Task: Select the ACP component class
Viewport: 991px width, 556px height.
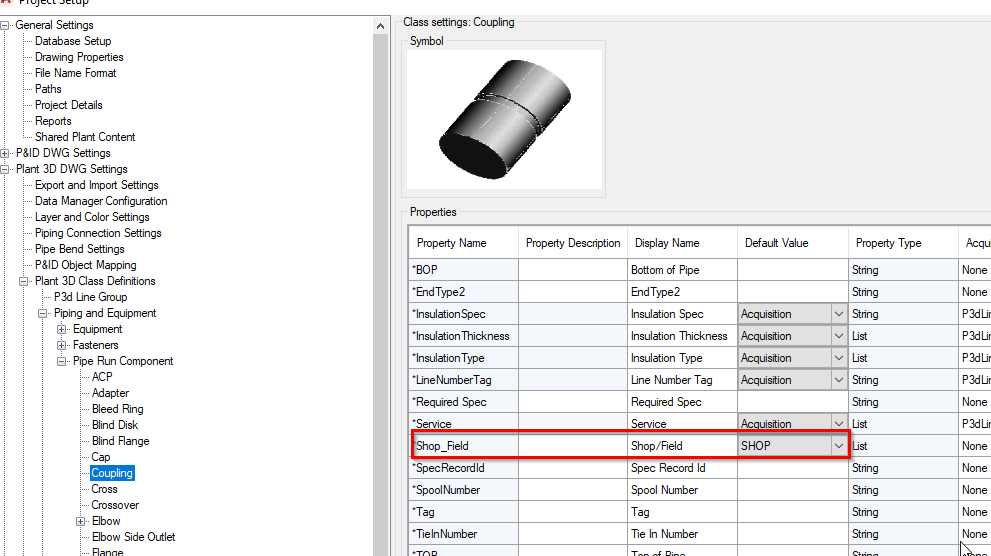Action: click(x=102, y=377)
